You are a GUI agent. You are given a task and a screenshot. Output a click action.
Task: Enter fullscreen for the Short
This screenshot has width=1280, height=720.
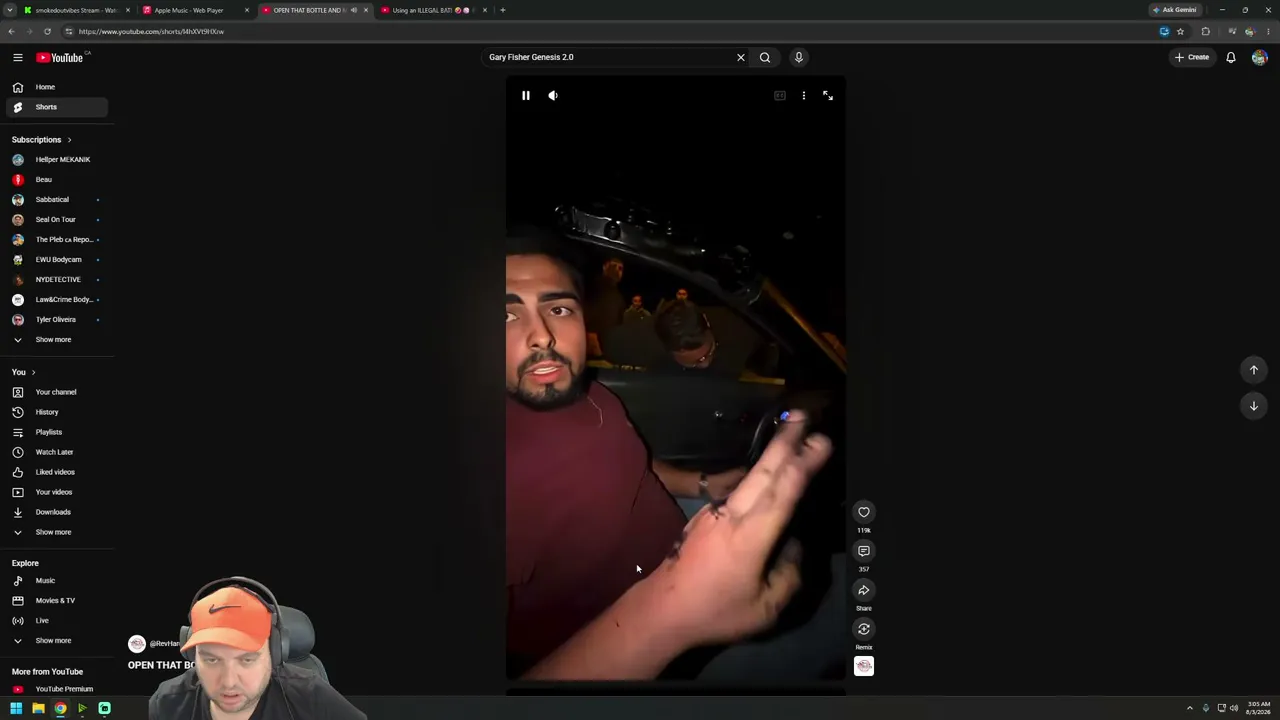click(828, 95)
